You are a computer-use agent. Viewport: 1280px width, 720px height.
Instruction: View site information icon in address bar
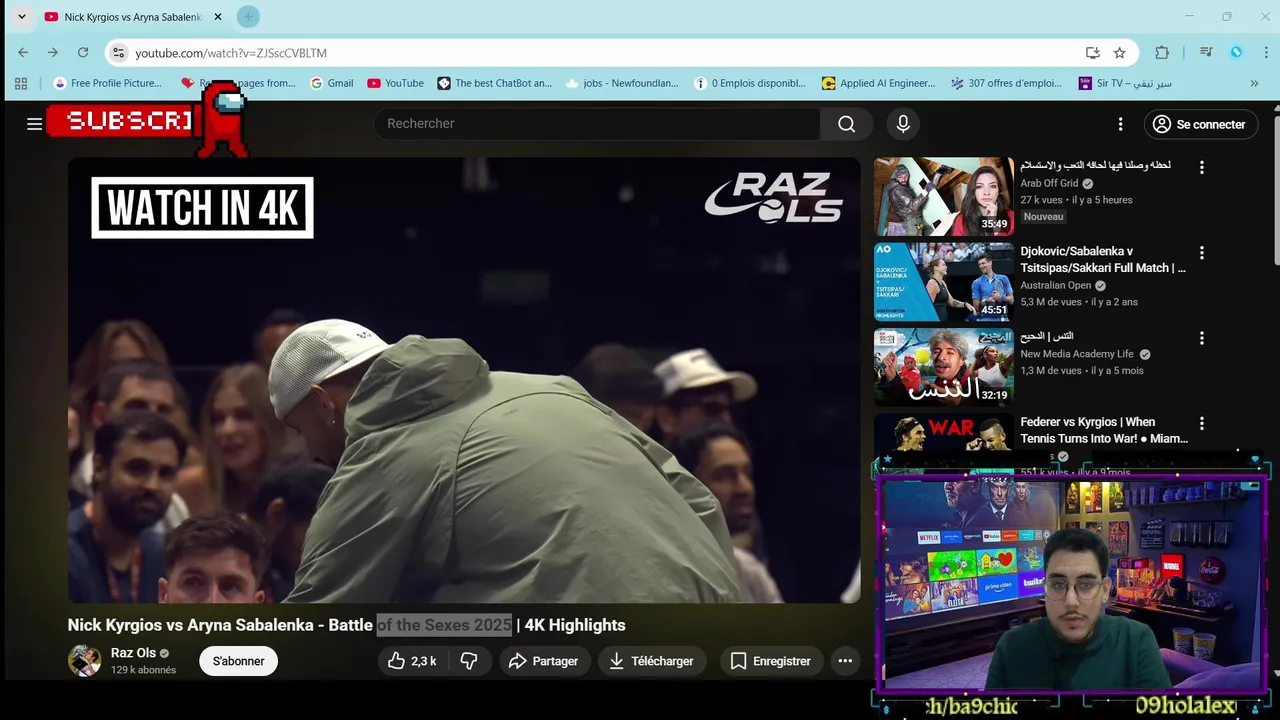pos(118,53)
